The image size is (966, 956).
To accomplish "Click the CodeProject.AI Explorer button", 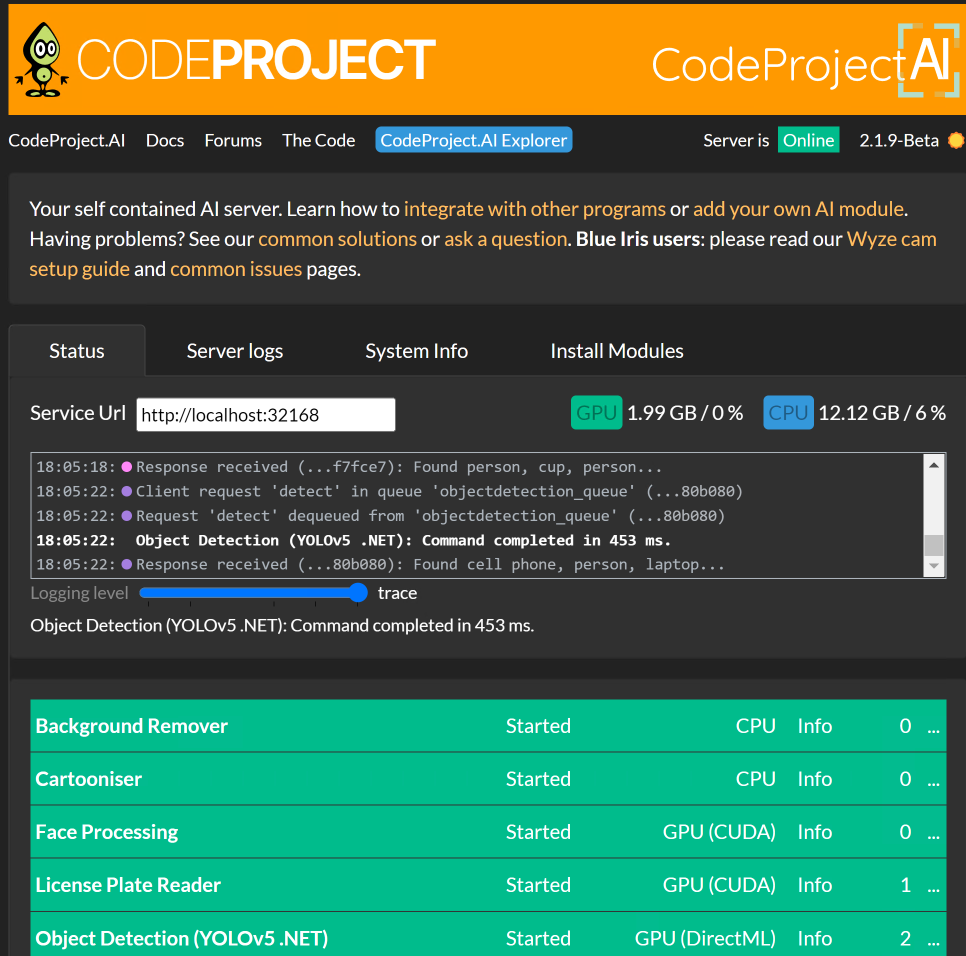I will [473, 140].
